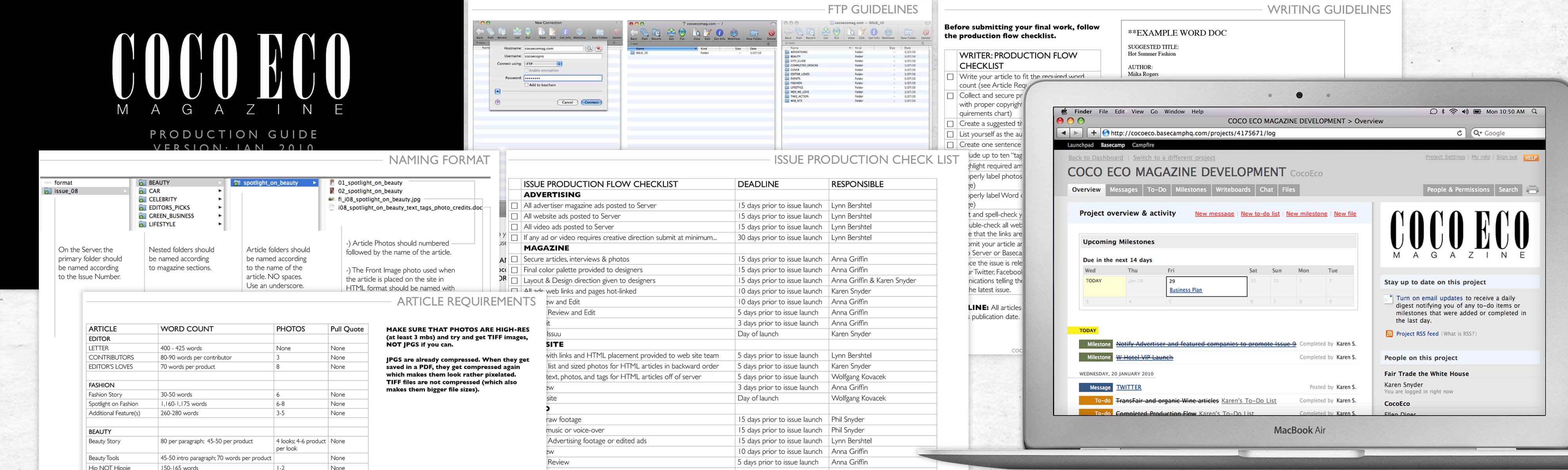Click the heart bookmark icon beside Hostname
The image size is (1568, 470).
599,49
